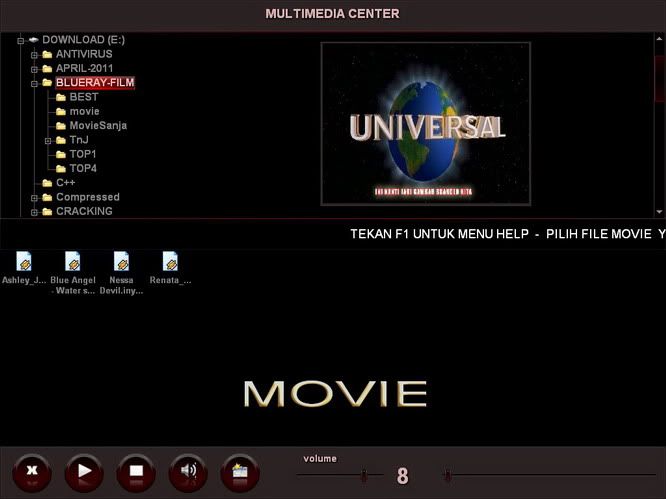
Task: Click the TOP1 folder icon
Action: (x=61, y=154)
